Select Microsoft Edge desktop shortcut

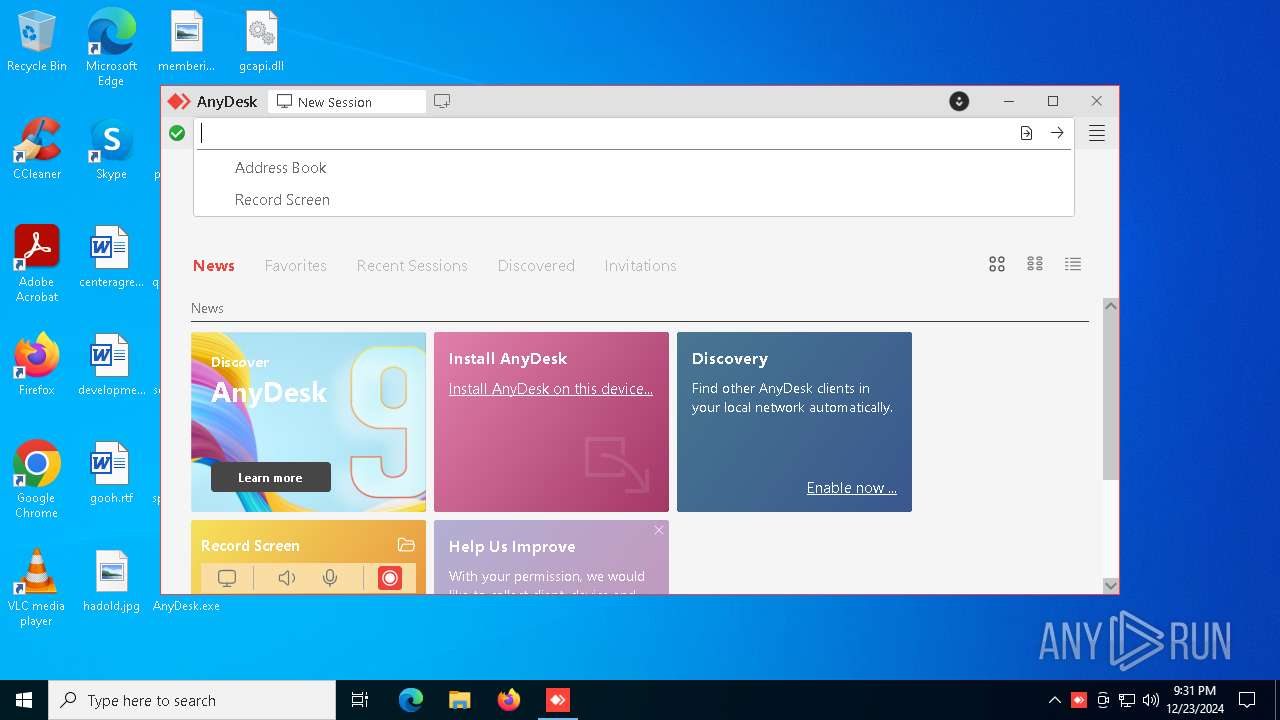pos(111,47)
